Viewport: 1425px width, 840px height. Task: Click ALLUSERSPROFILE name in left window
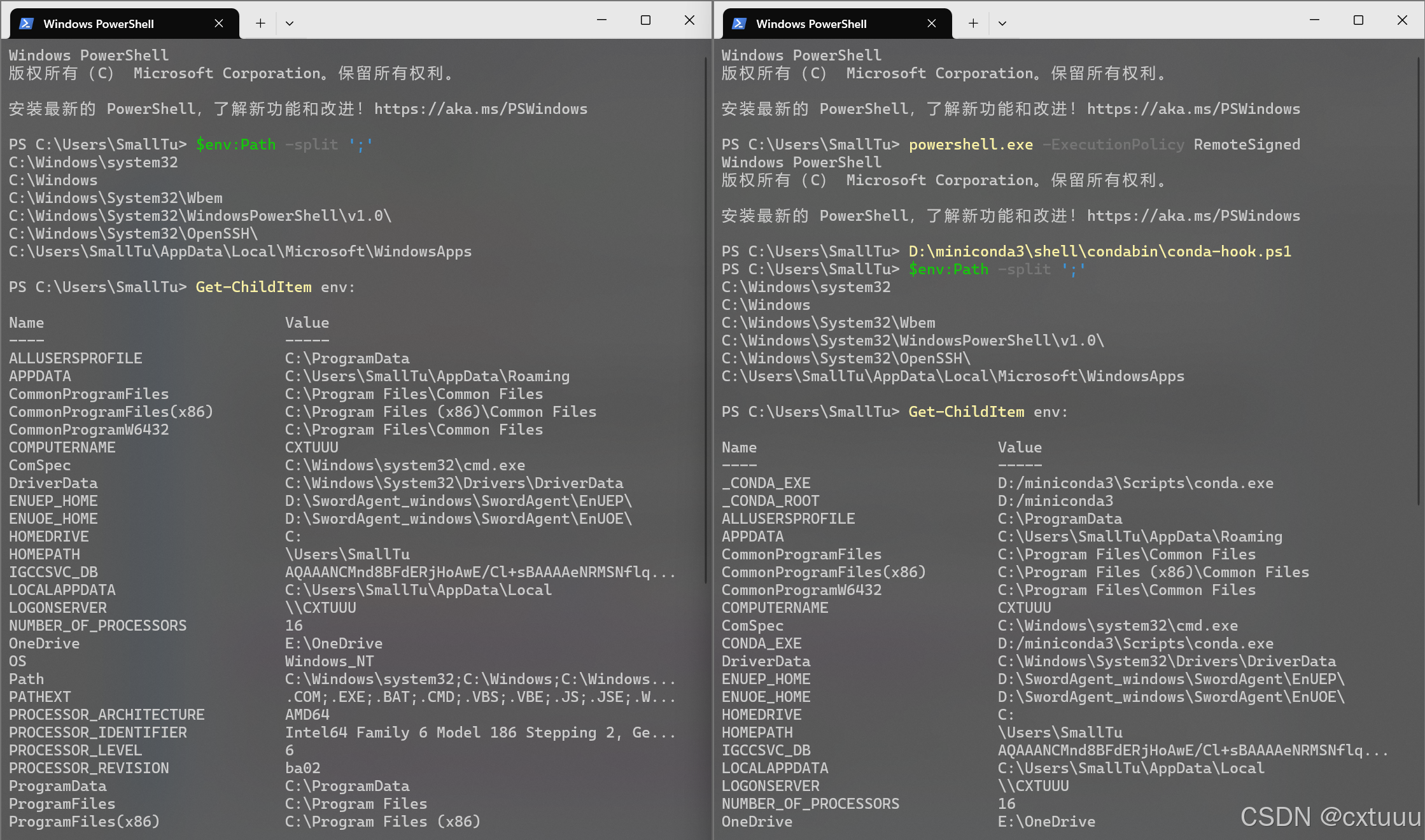(x=76, y=358)
